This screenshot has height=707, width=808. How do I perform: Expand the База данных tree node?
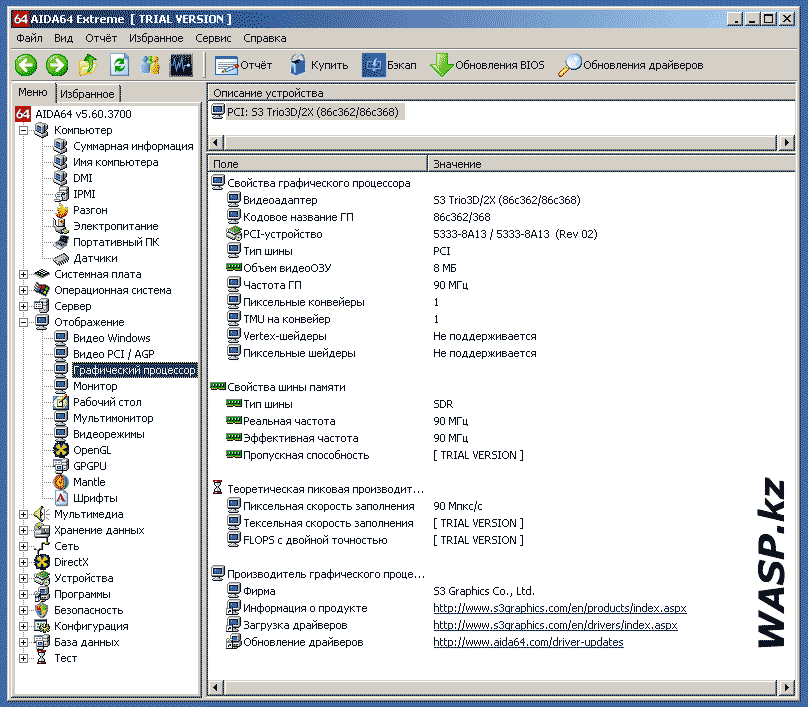[23, 642]
